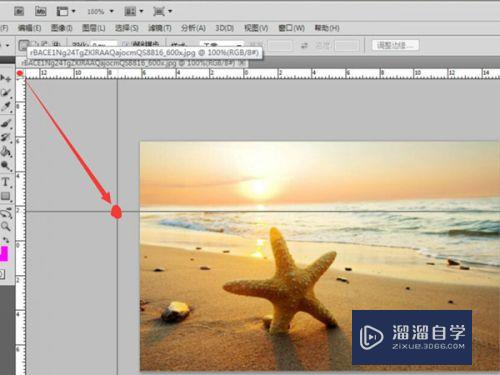Select the Quick Selection tool

pyautogui.click(x=6, y=93)
